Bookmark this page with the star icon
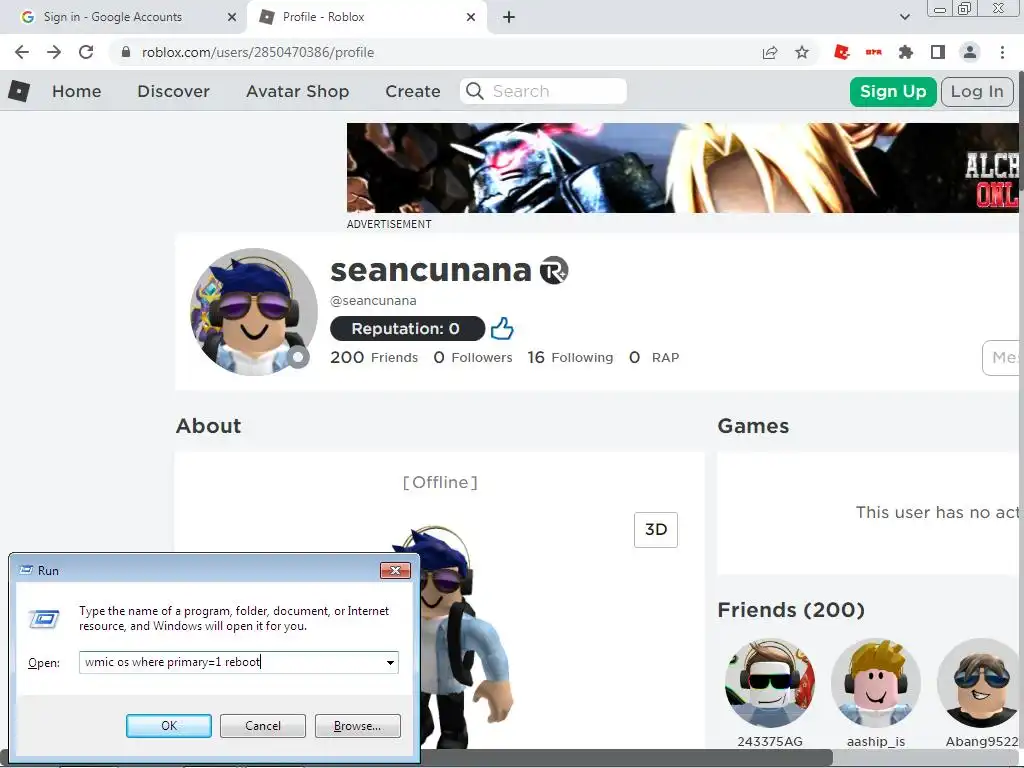Screen dimensions: 1024x768 pos(802,52)
